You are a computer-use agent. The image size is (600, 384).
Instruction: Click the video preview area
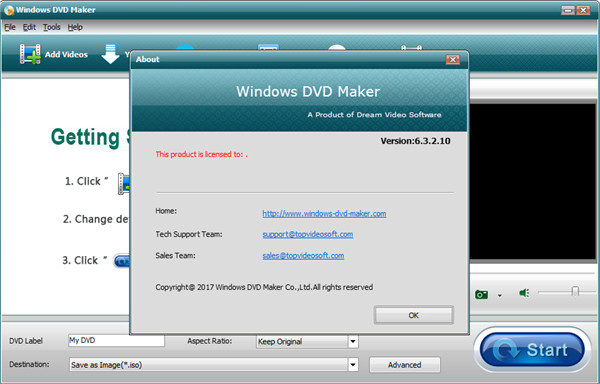pyautogui.click(x=532, y=182)
